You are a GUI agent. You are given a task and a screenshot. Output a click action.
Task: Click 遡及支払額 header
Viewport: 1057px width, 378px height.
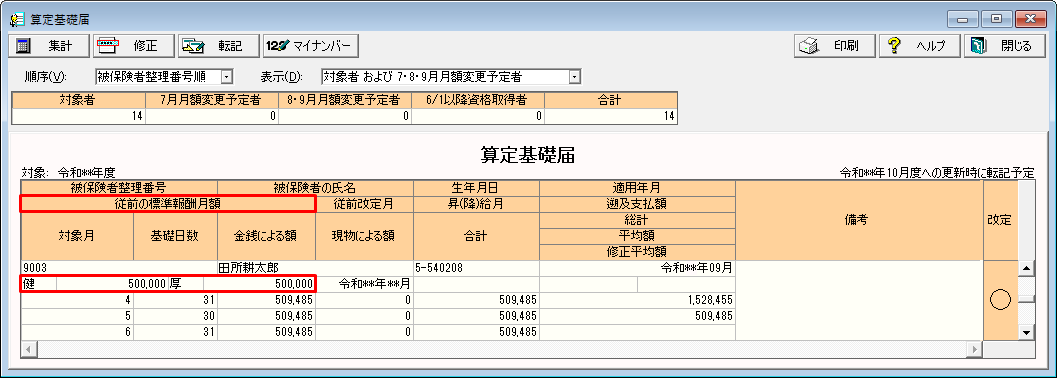click(x=637, y=203)
